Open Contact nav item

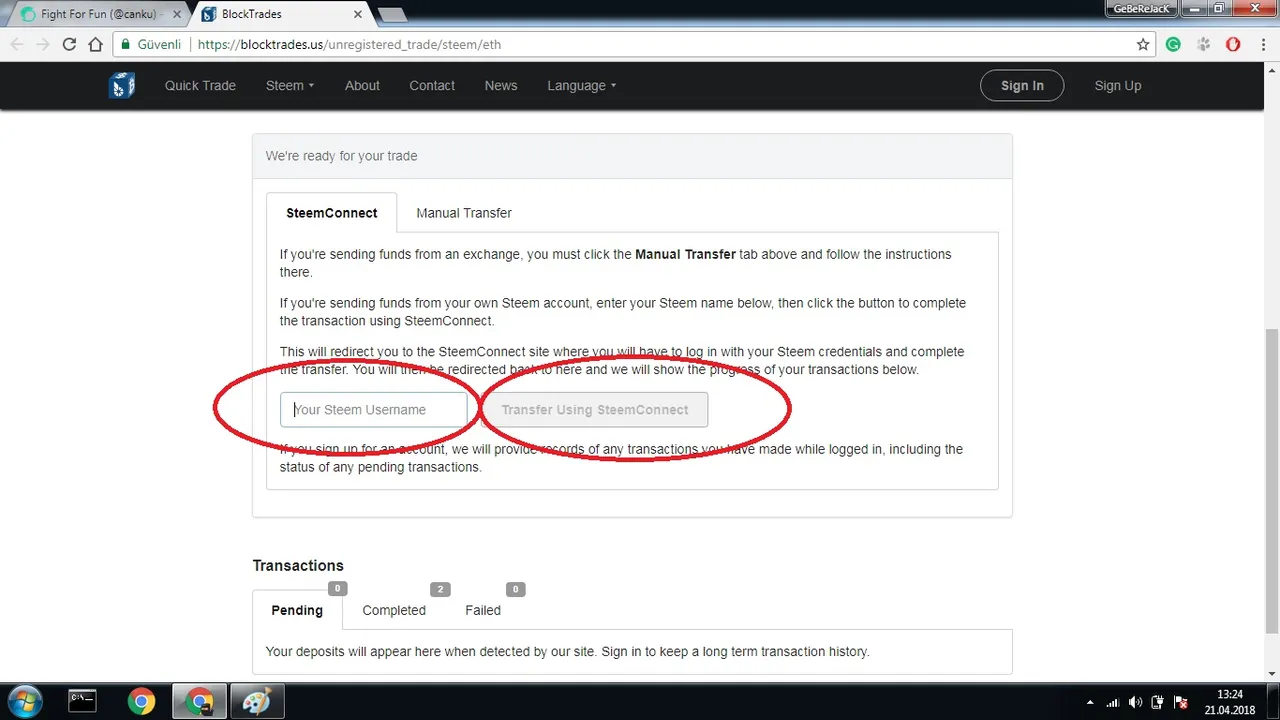(x=432, y=85)
